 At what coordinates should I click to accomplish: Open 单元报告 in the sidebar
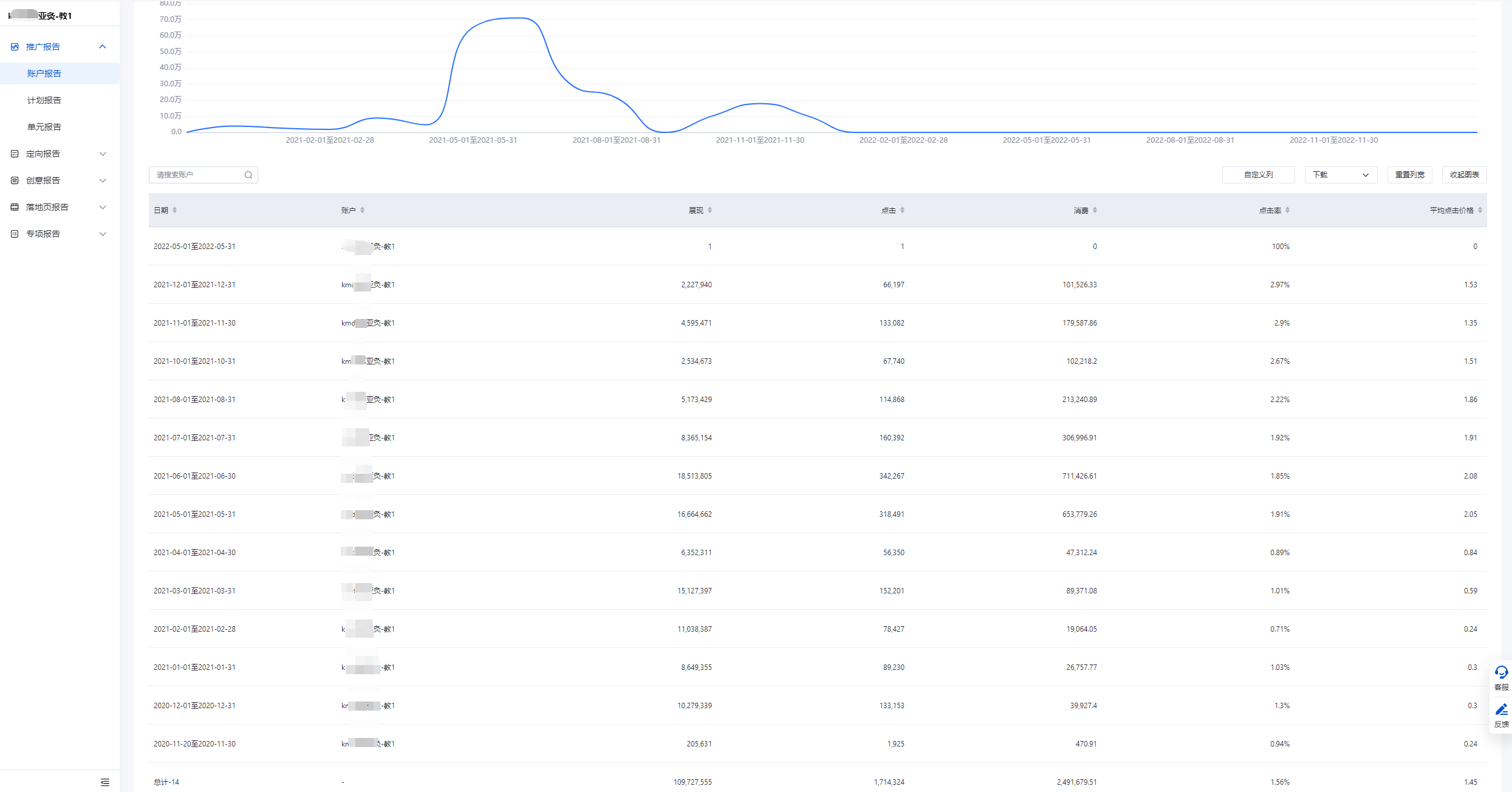pos(44,127)
